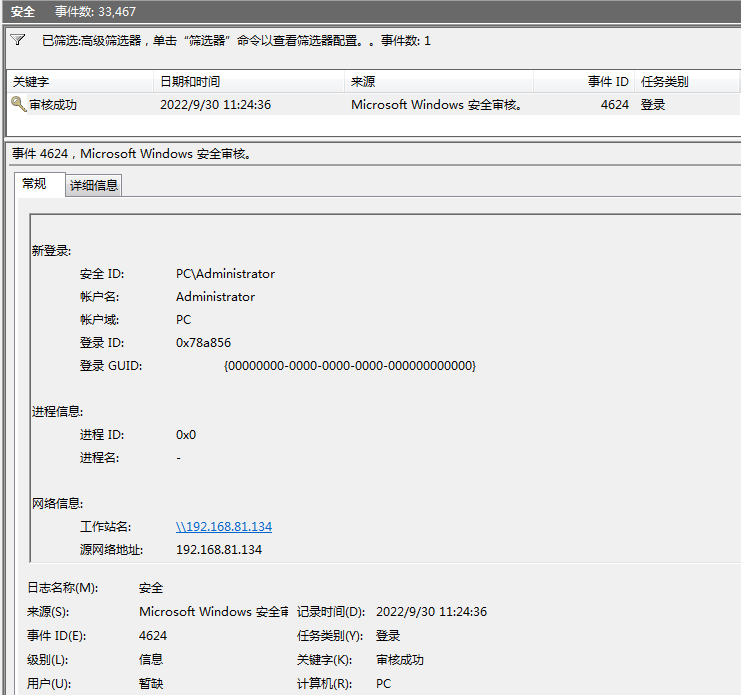Click the 计算机 field showing PC
This screenshot has height=695, width=741.
384,684
